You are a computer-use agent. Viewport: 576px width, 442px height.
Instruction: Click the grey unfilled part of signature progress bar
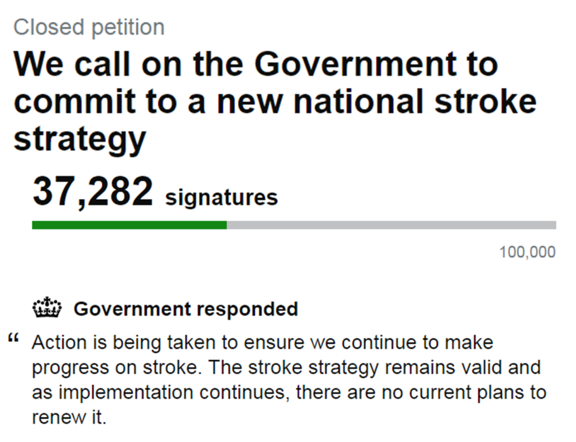point(392,225)
